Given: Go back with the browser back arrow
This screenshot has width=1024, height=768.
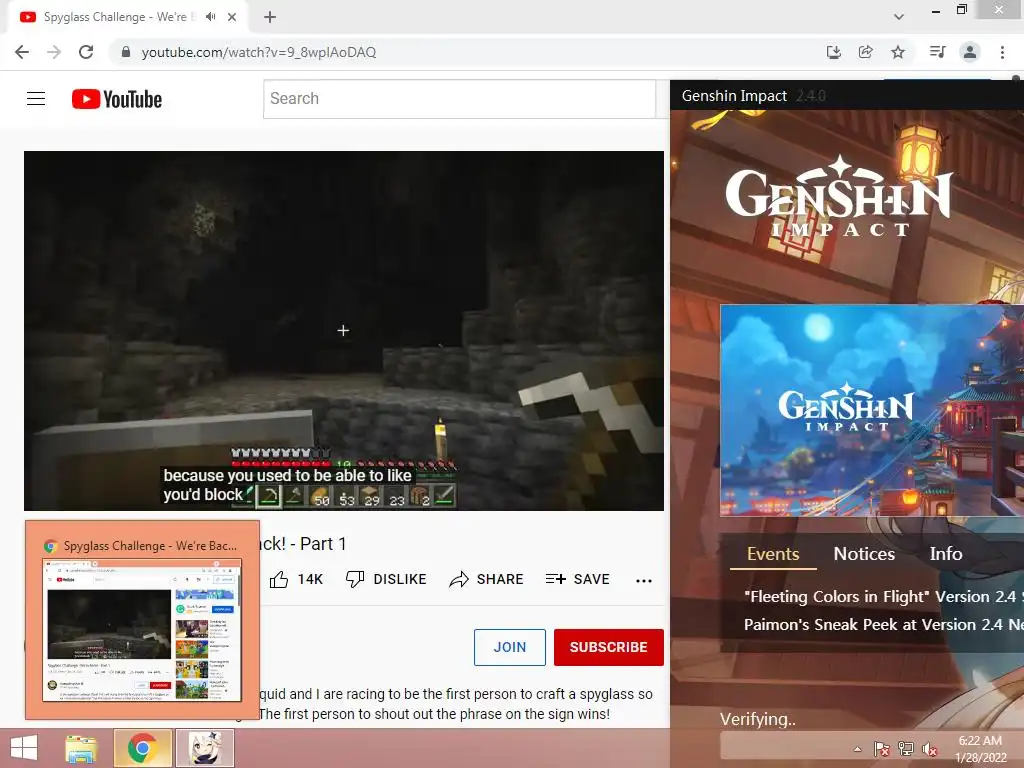Looking at the screenshot, I should pyautogui.click(x=22, y=52).
